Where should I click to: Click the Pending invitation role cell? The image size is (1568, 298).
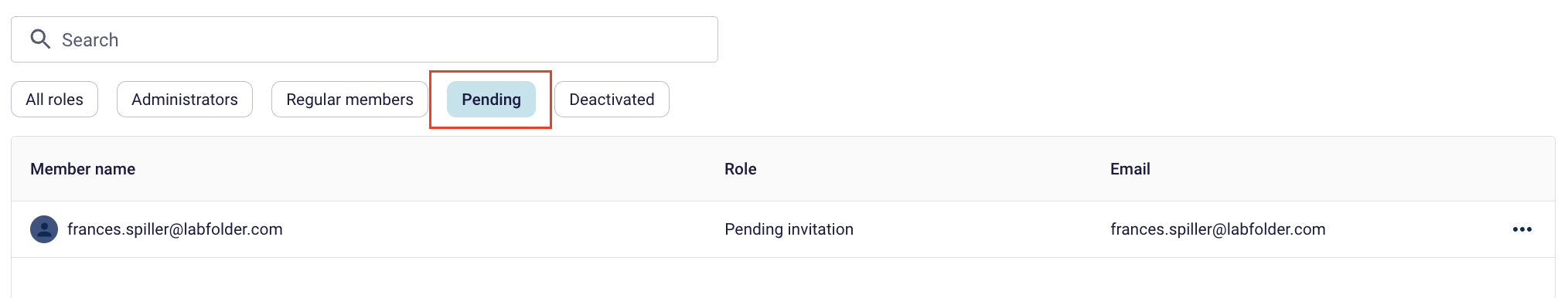click(x=789, y=229)
